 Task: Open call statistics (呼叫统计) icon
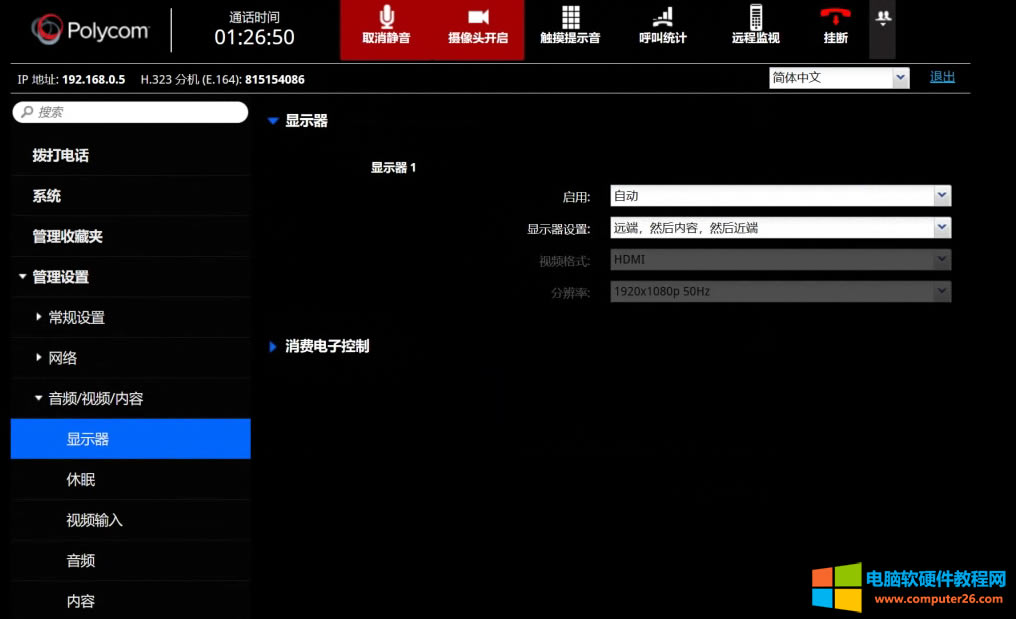(662, 22)
